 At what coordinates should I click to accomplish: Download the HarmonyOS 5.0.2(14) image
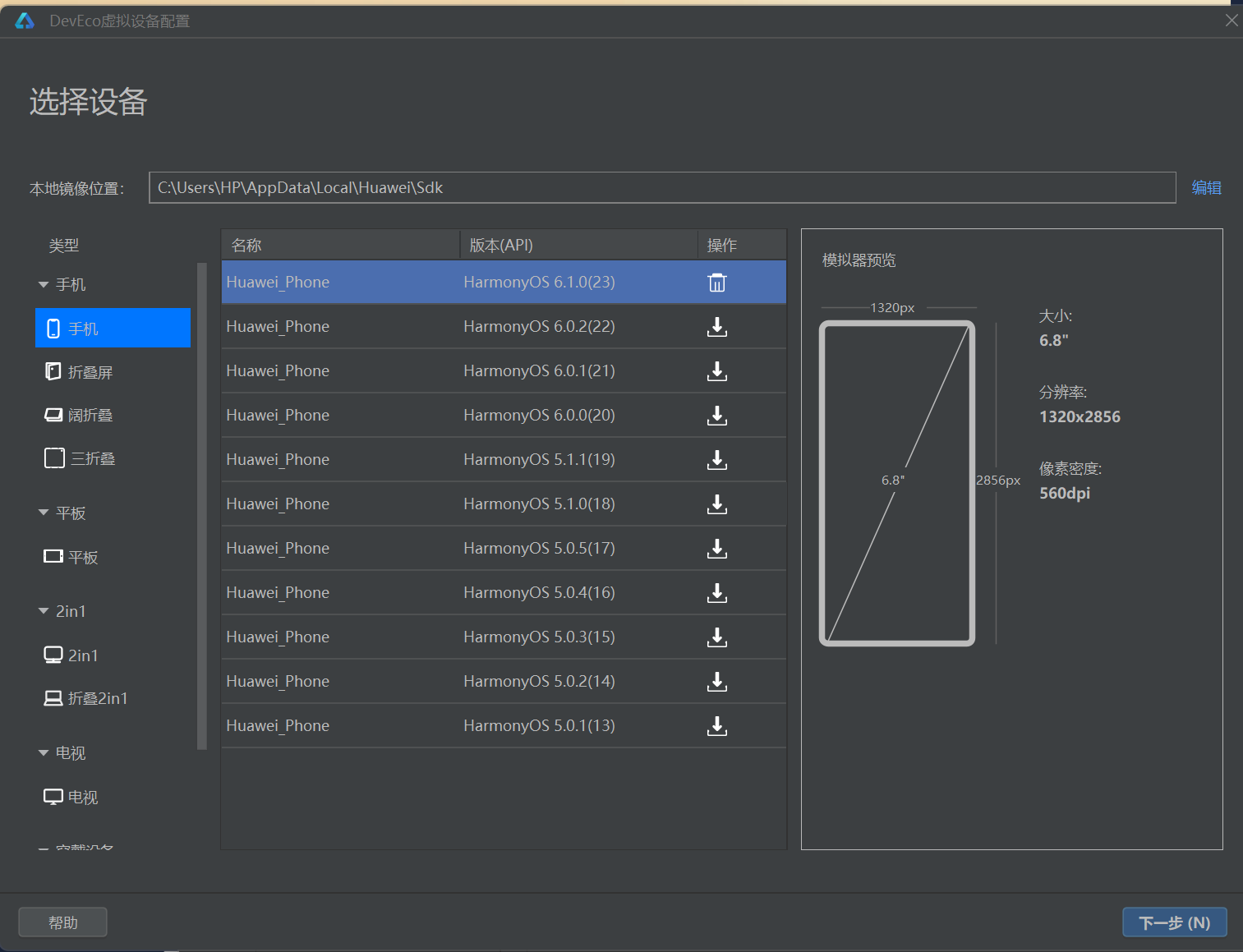717,682
